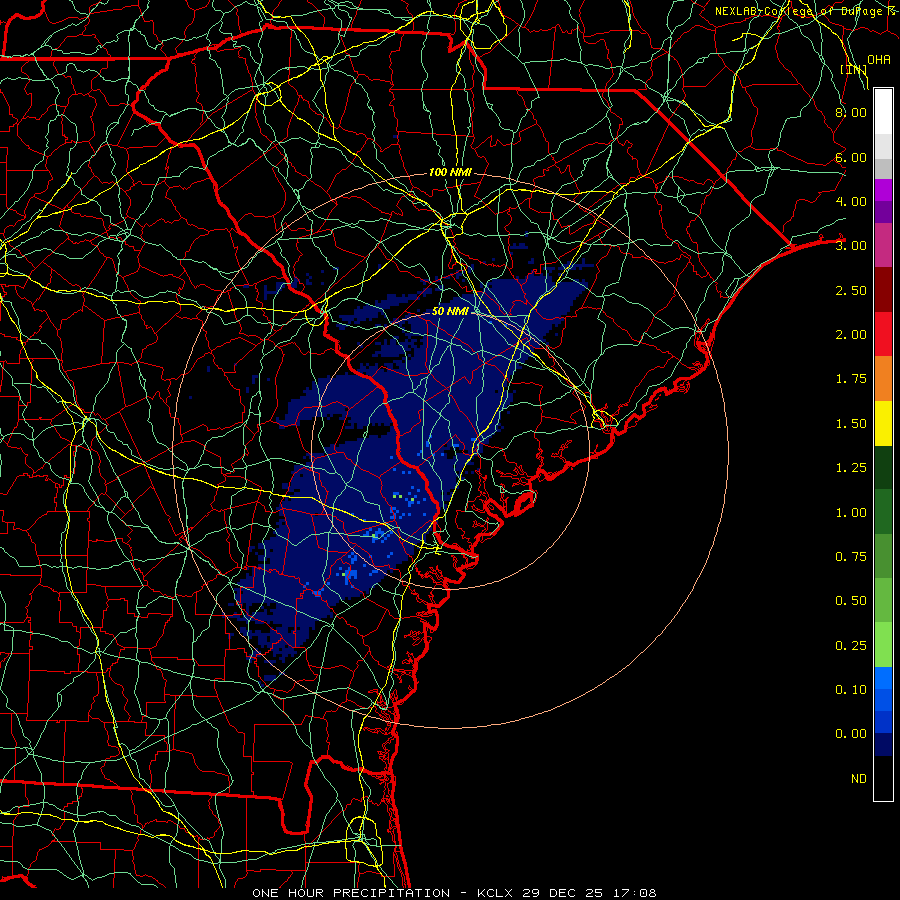The height and width of the screenshot is (900, 900).
Task: Click the 6.00 legend value
Action: (x=851, y=157)
